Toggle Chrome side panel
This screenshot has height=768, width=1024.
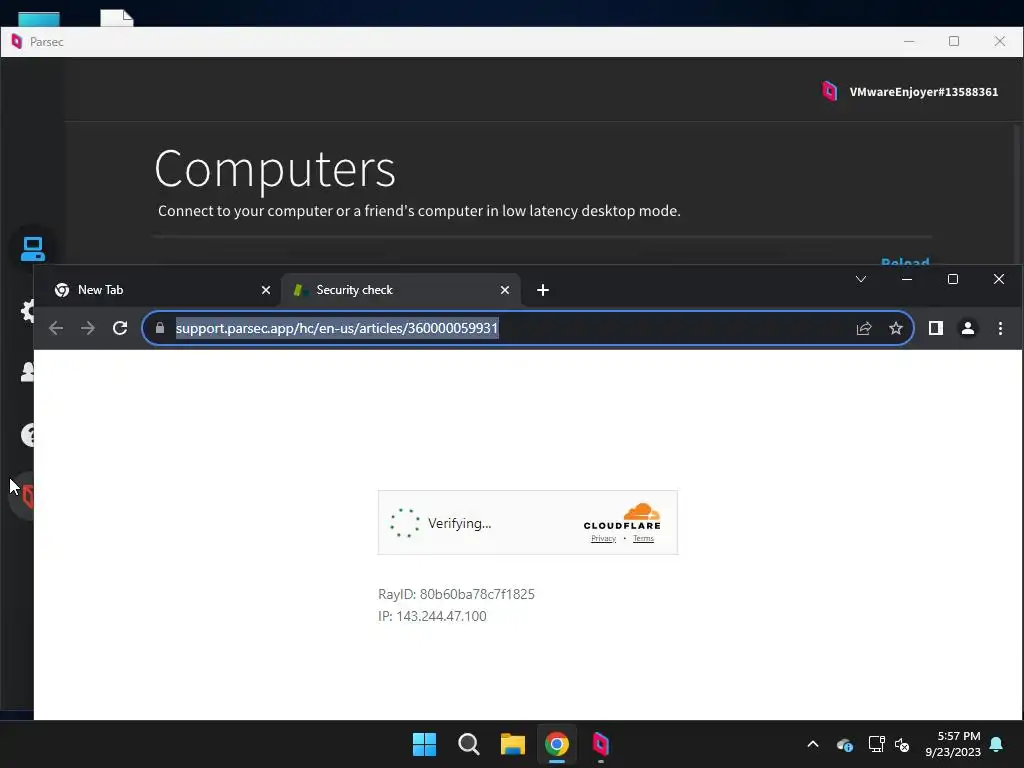(x=936, y=328)
